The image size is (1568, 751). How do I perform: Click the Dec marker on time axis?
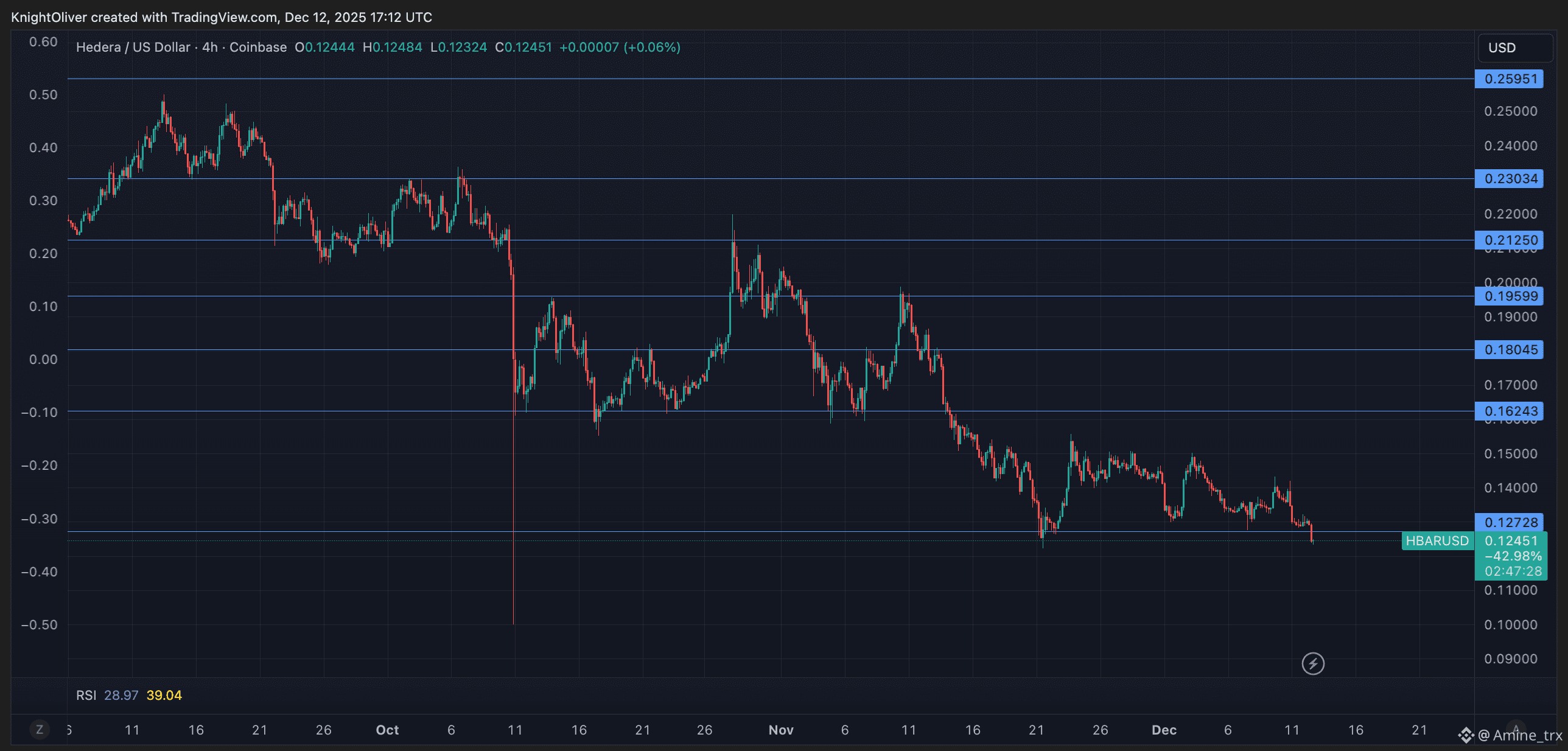tap(1164, 730)
